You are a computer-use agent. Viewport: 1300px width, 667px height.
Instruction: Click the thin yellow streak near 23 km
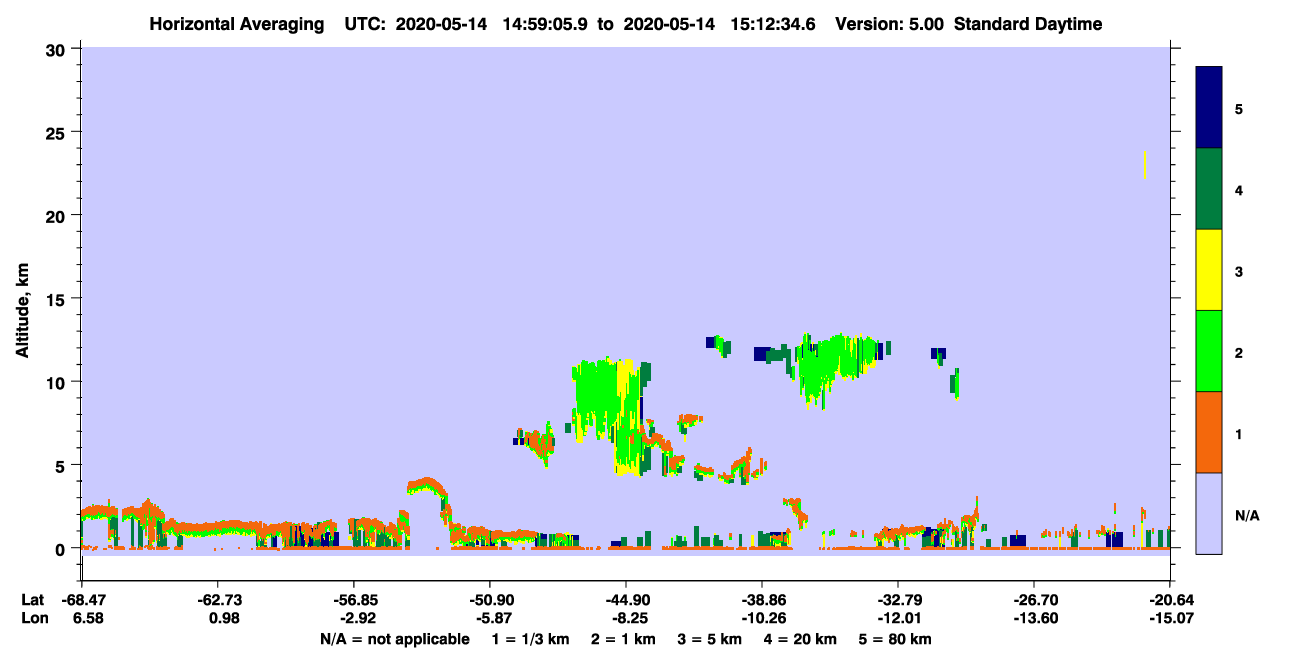[1144, 165]
